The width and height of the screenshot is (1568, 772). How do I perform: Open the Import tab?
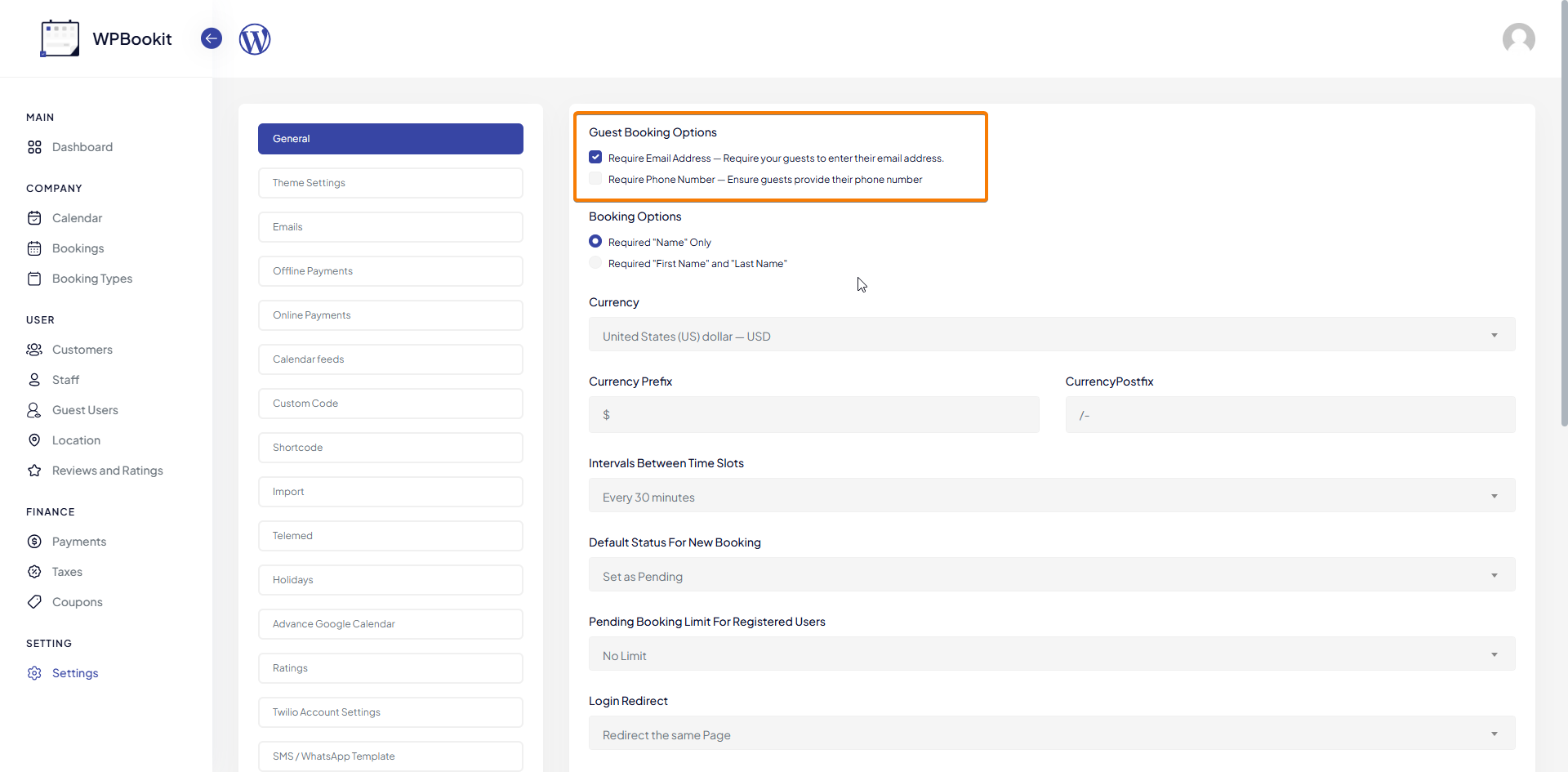[390, 492]
